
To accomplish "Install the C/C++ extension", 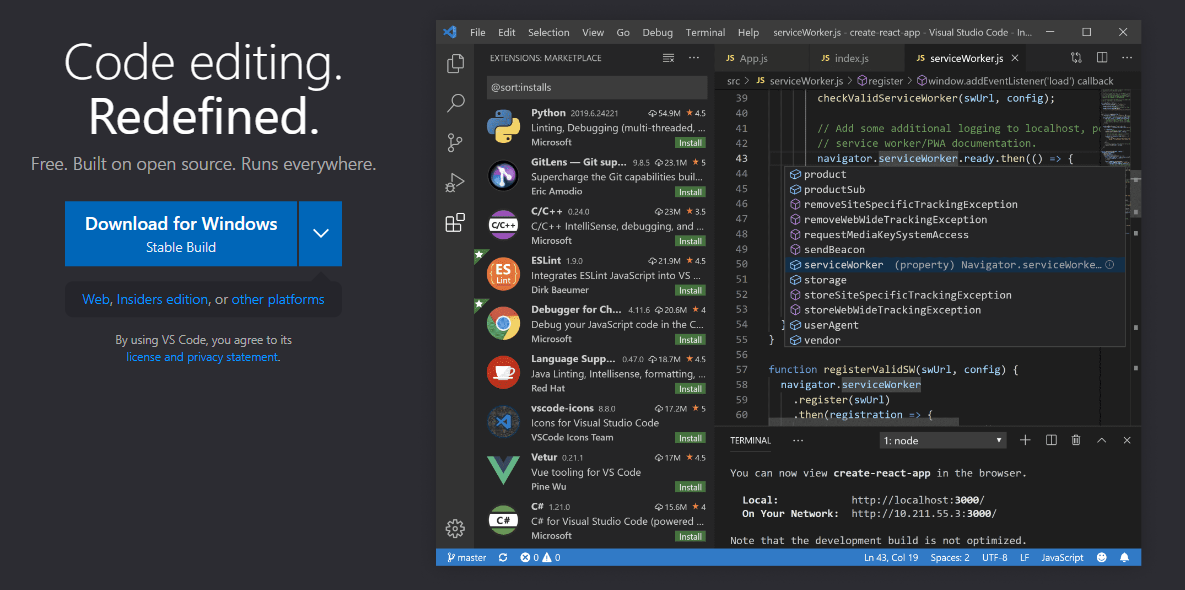I will click(690, 241).
